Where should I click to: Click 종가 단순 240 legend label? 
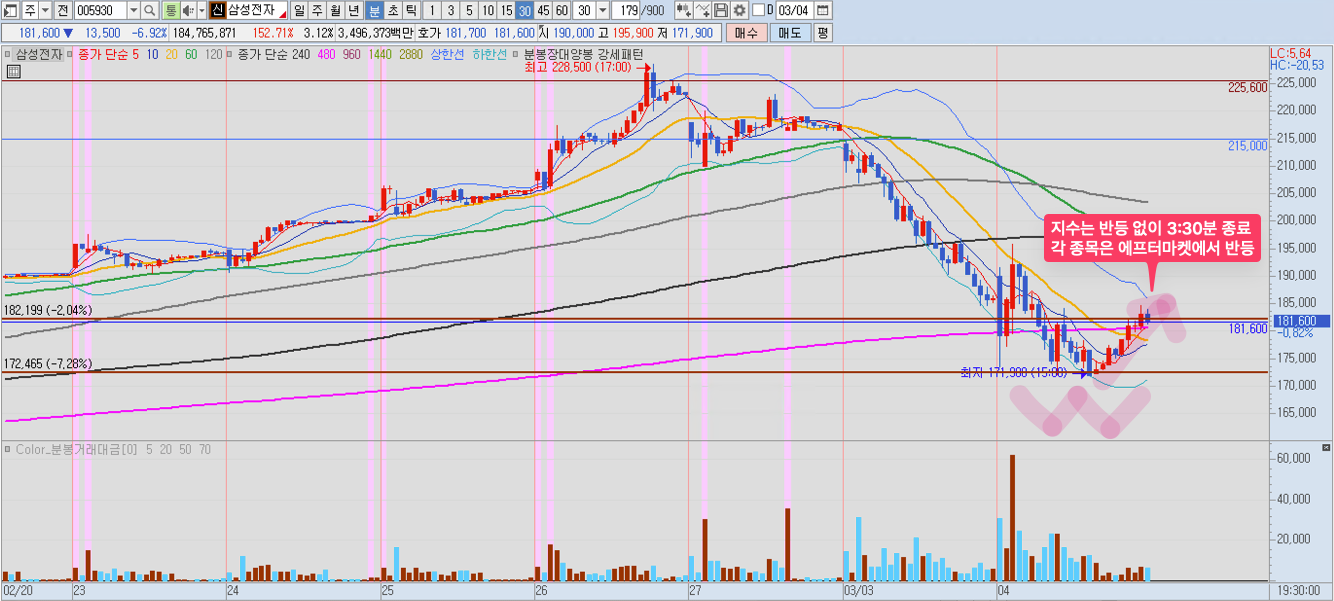[275, 54]
